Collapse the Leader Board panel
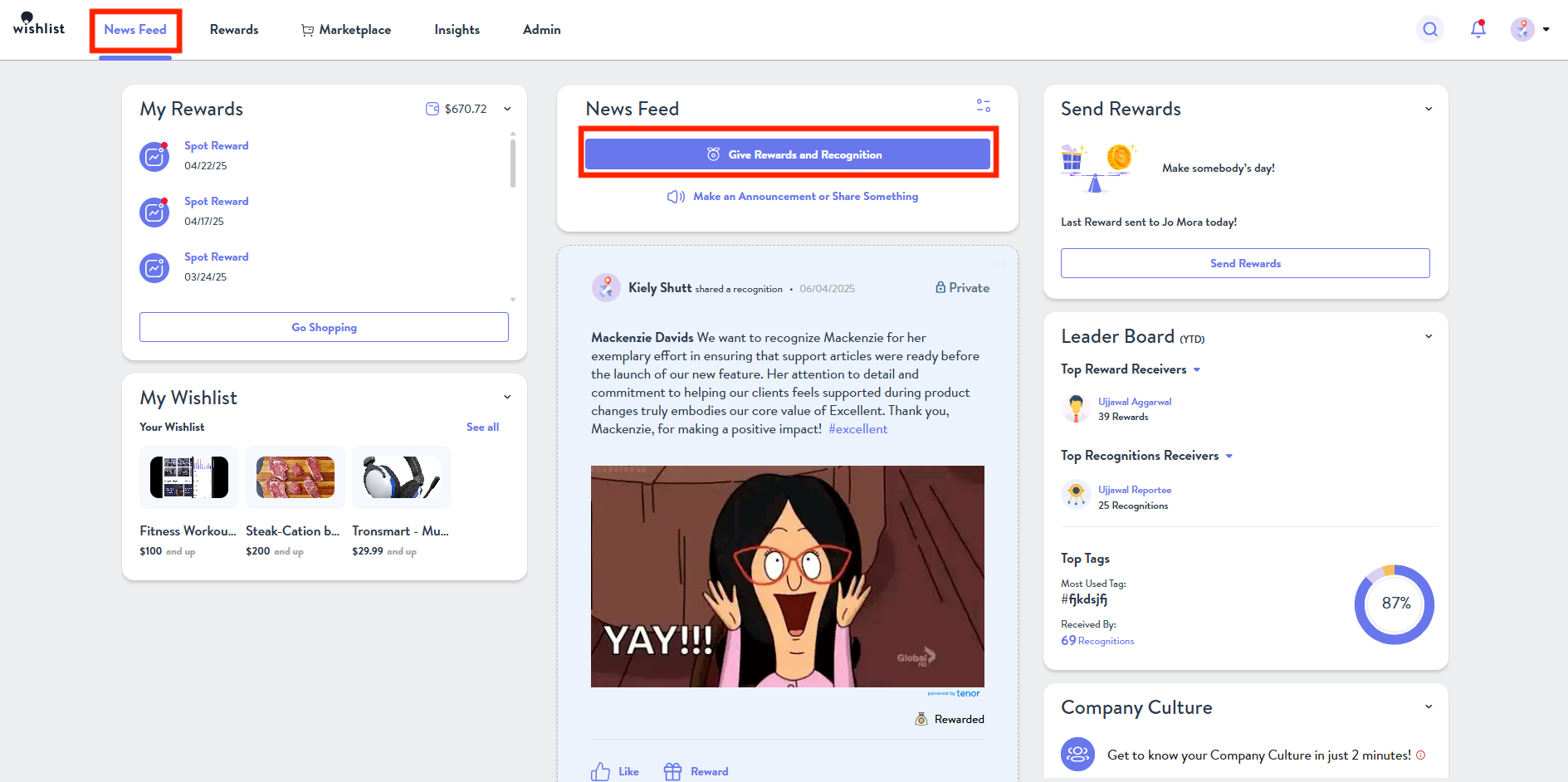This screenshot has height=782, width=1568. coord(1429,336)
